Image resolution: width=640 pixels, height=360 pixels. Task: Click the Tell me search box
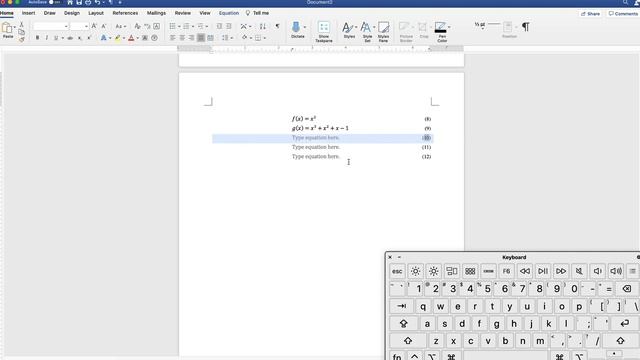click(x=257, y=13)
